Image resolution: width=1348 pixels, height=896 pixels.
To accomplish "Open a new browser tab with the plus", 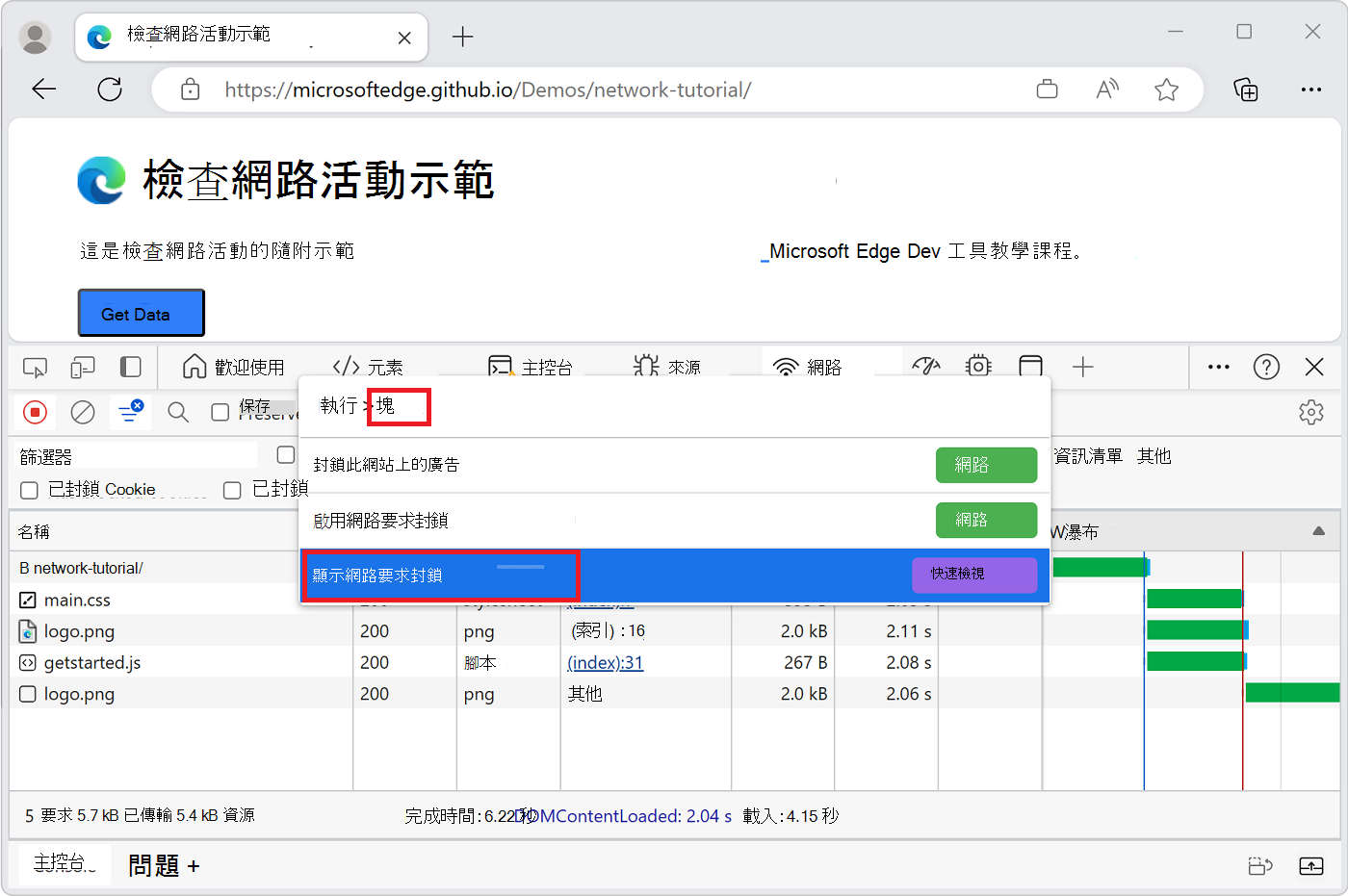I will click(x=462, y=37).
